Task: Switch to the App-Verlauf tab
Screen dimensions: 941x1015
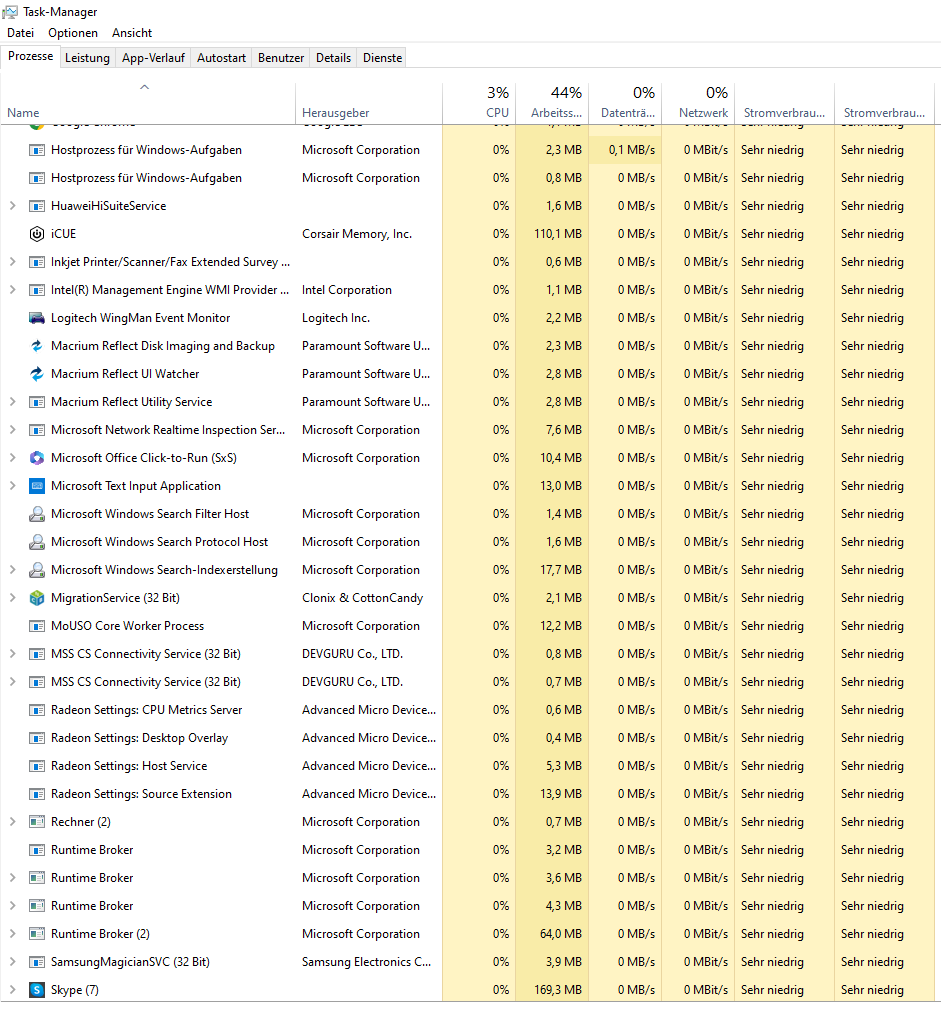Action: 153,58
